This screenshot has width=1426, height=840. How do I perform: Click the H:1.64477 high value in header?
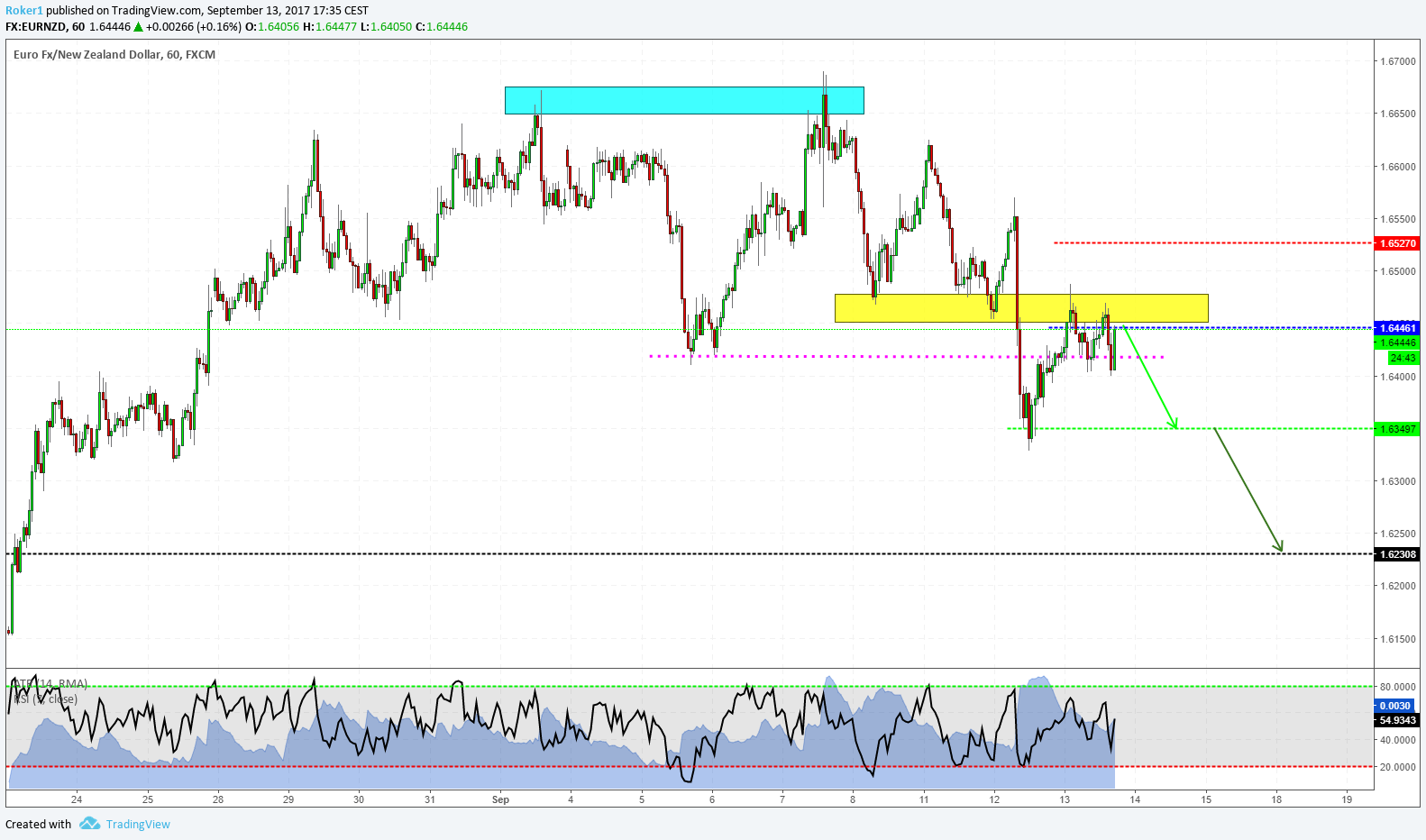point(330,27)
